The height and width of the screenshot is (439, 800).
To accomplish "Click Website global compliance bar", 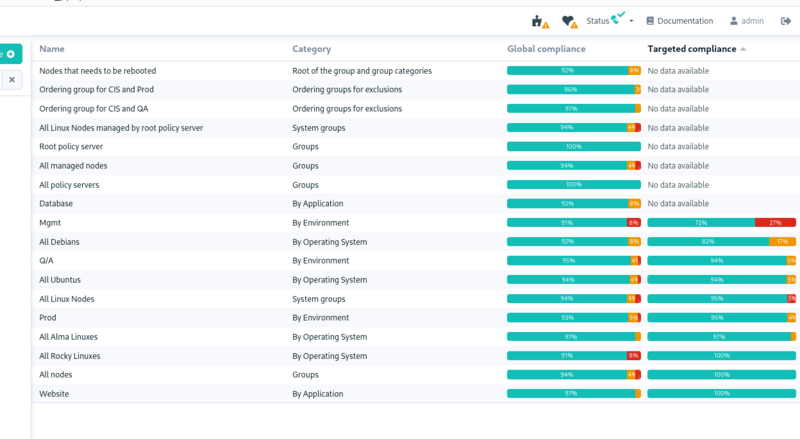I will point(573,394).
